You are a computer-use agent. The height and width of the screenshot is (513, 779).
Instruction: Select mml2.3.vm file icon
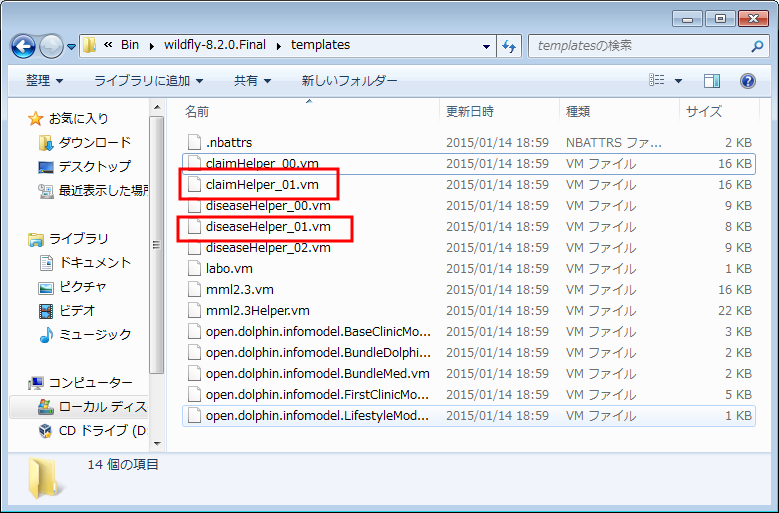pyautogui.click(x=194, y=290)
